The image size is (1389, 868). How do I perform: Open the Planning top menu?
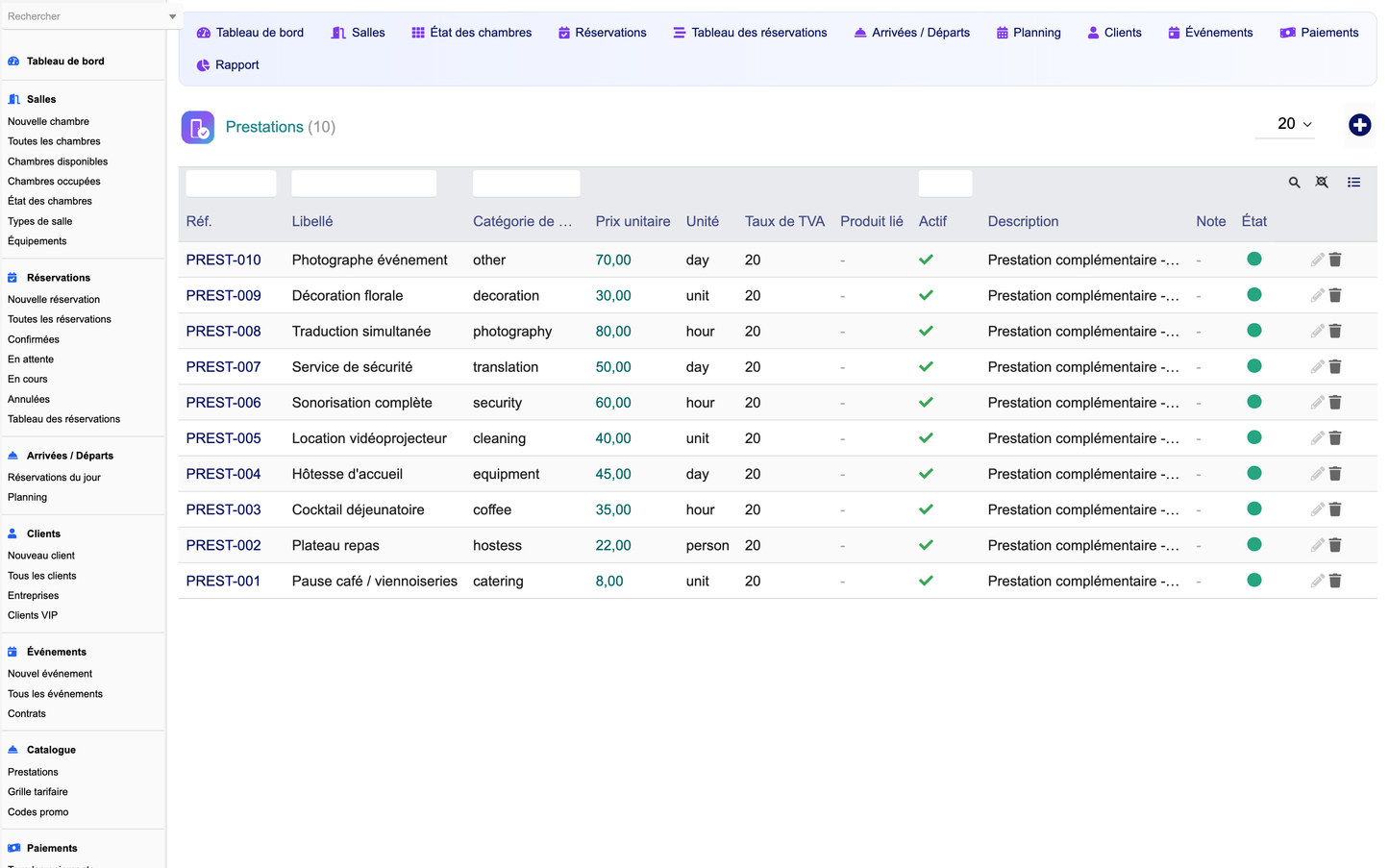coord(1029,33)
